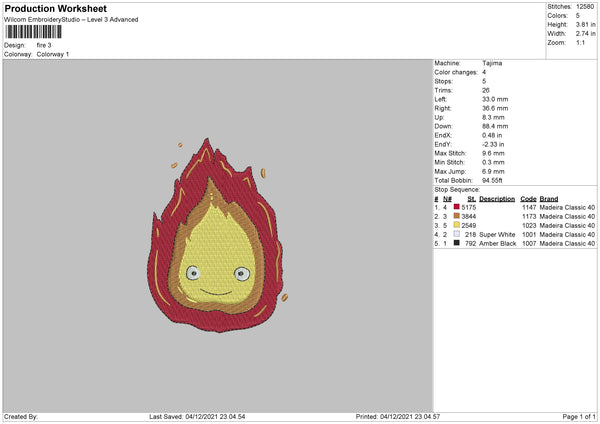This screenshot has width=600, height=424.
Task: Pick the yellow thread swatch for code 1023
Action: coord(457,225)
